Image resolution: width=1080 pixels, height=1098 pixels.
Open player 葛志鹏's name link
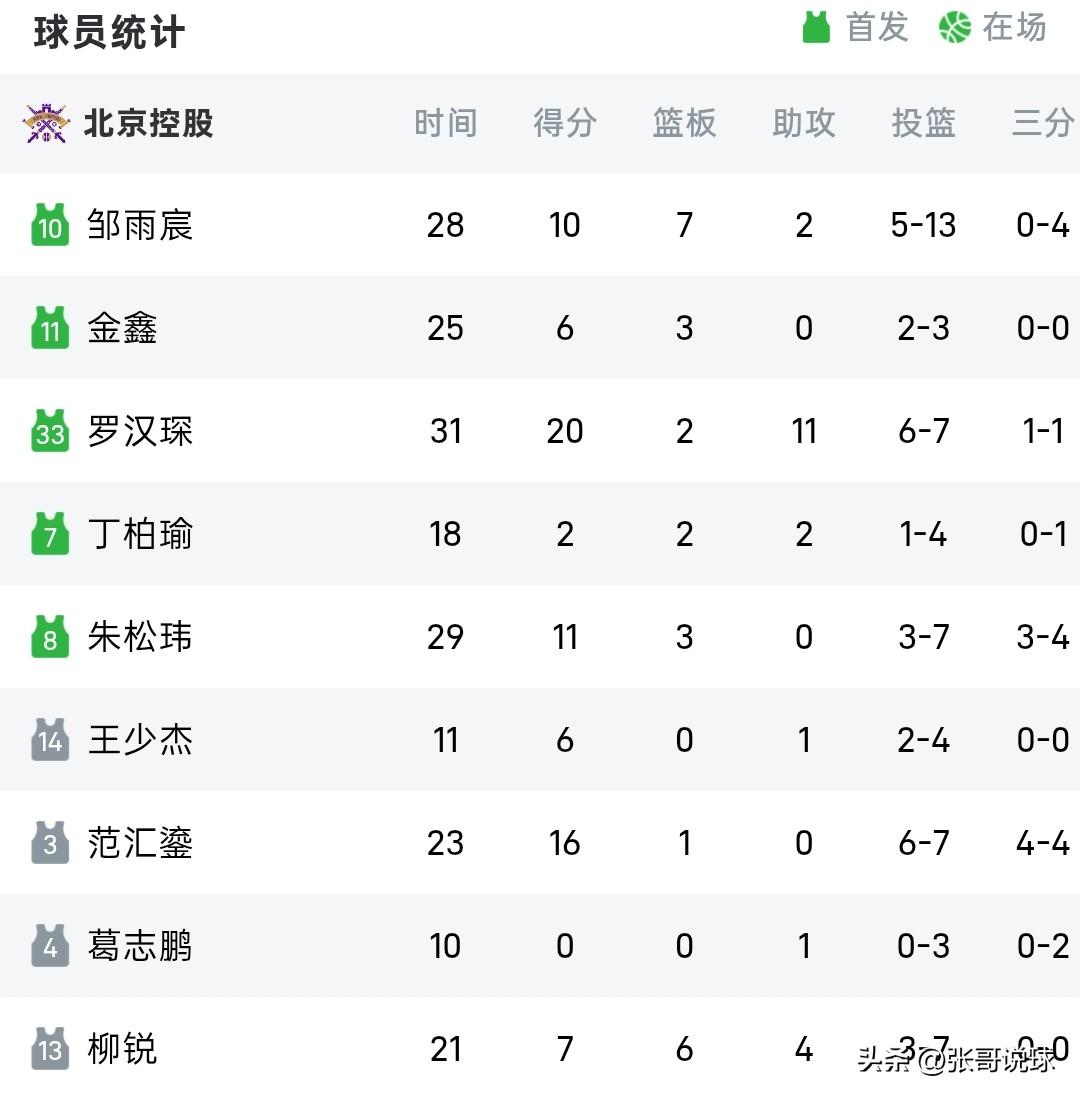click(x=140, y=945)
